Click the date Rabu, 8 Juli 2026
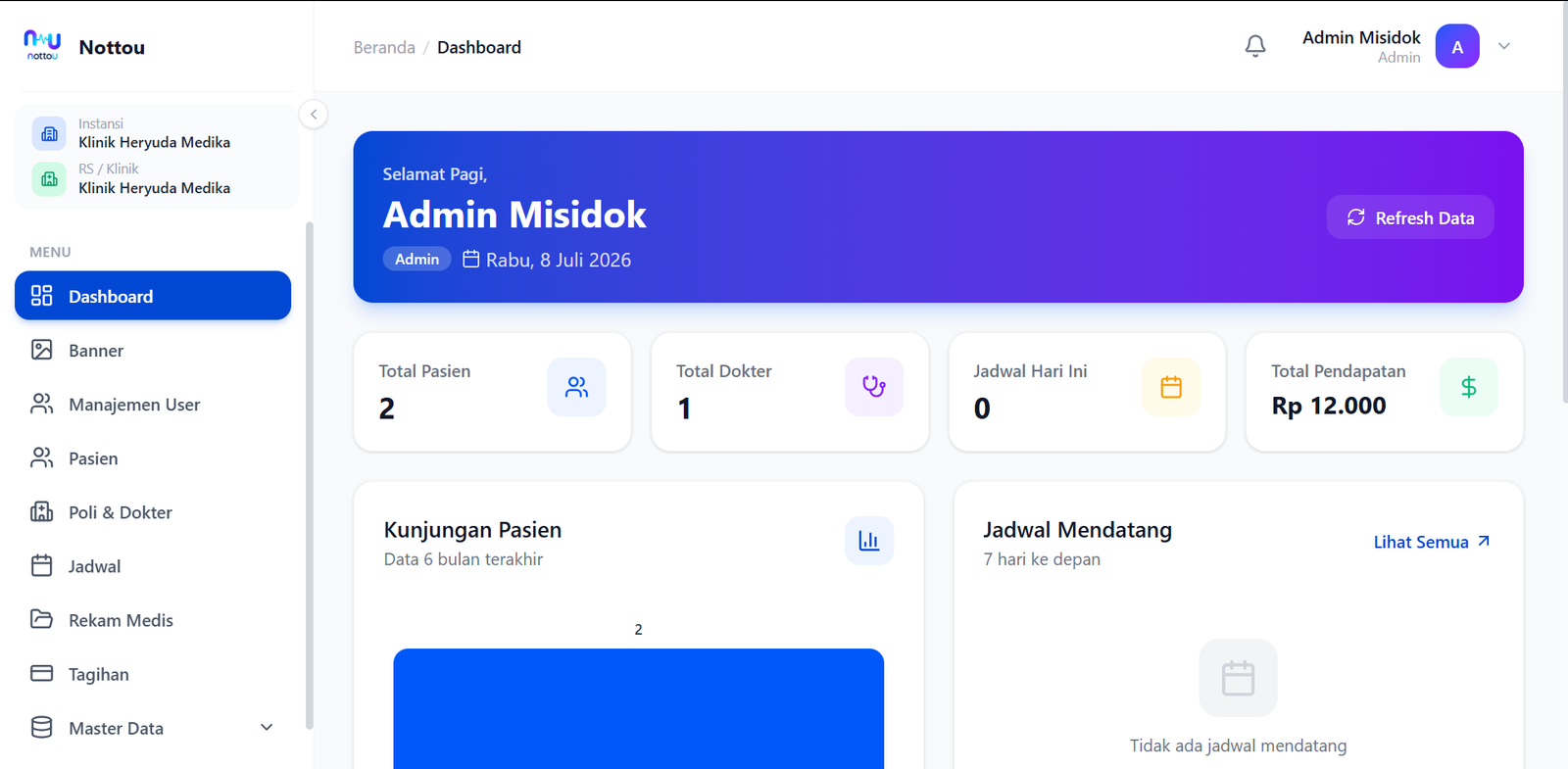1568x769 pixels. click(x=559, y=260)
